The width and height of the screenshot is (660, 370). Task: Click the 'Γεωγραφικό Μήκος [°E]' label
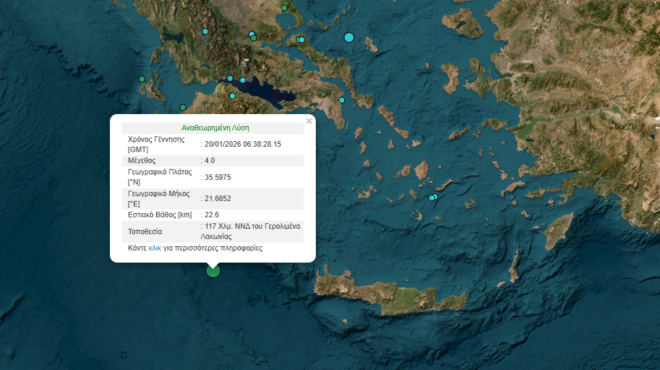(x=159, y=199)
